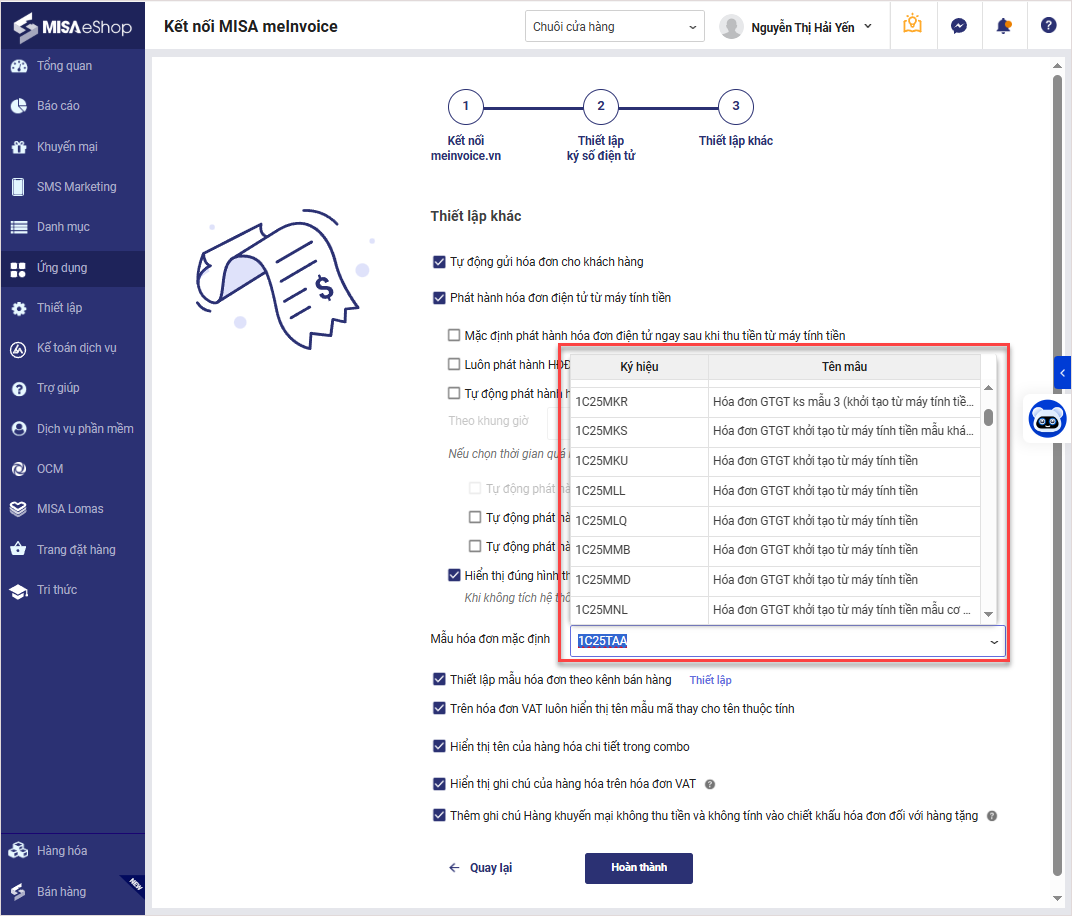Open Thiết lập link for kênh bán hàng
1072x916 pixels.
point(710,680)
